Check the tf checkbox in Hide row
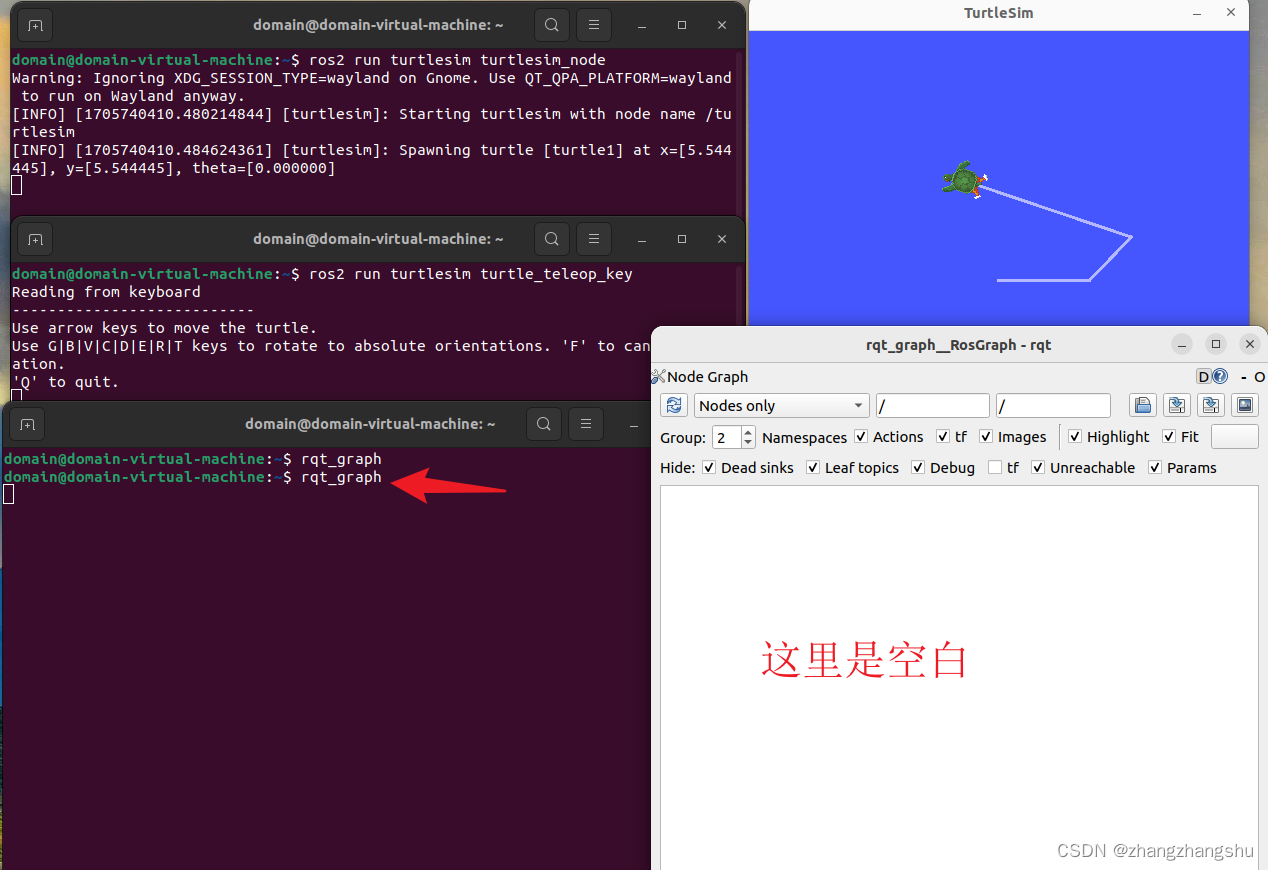 (995, 468)
